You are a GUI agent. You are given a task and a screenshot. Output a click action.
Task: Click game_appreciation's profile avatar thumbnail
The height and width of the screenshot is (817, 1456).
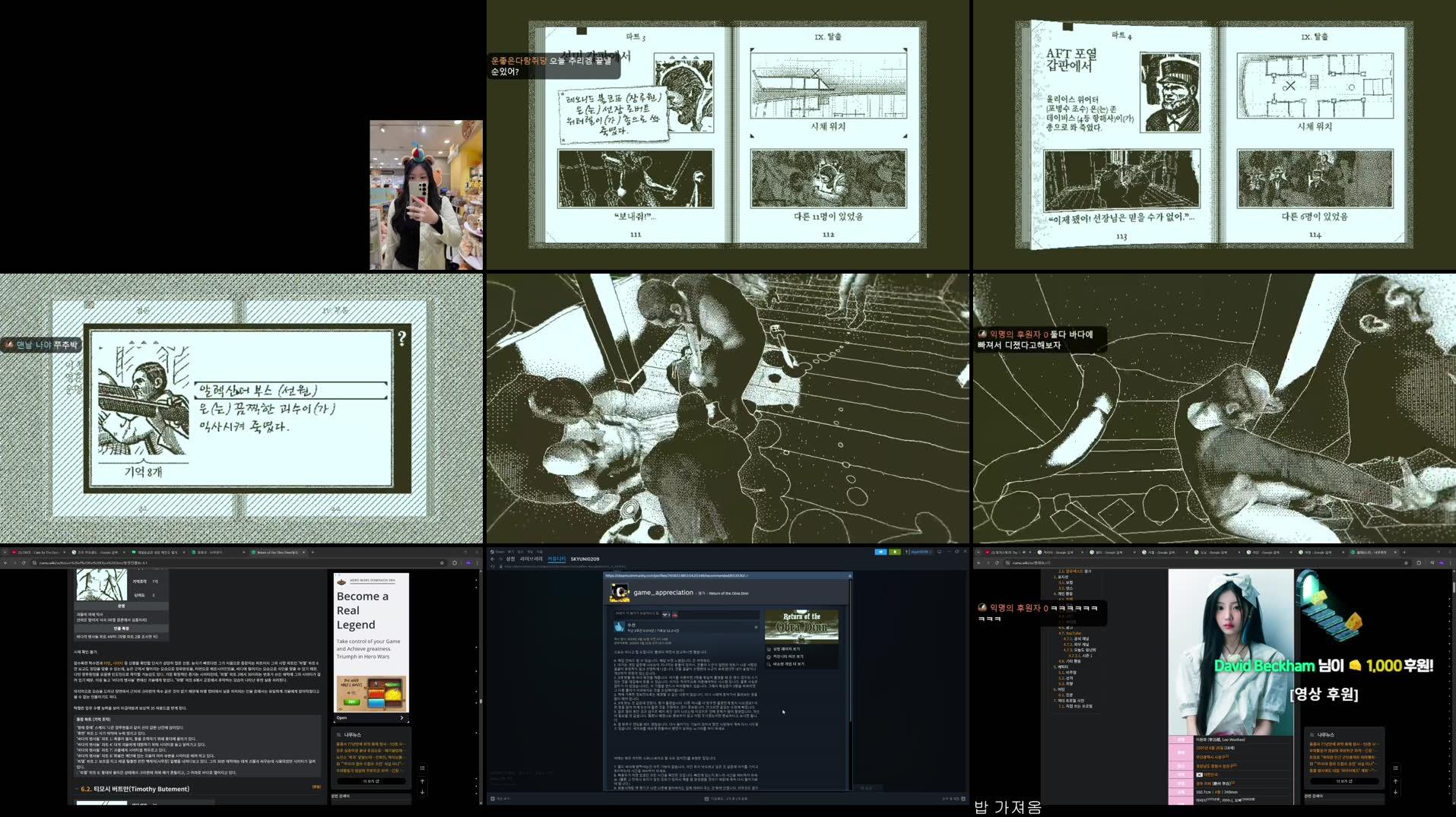click(620, 593)
